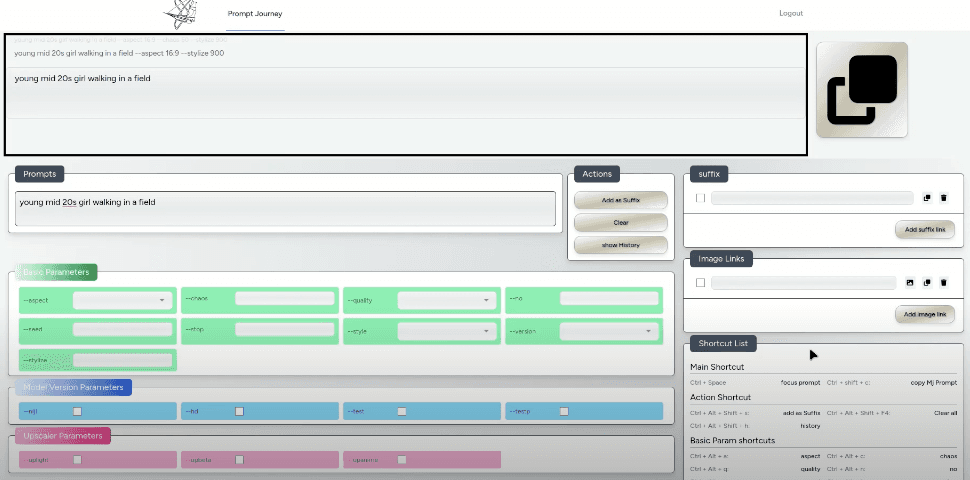Viewport: 970px width, 480px height.
Task: Delete the suffix row with the trash icon
Action: tap(943, 198)
